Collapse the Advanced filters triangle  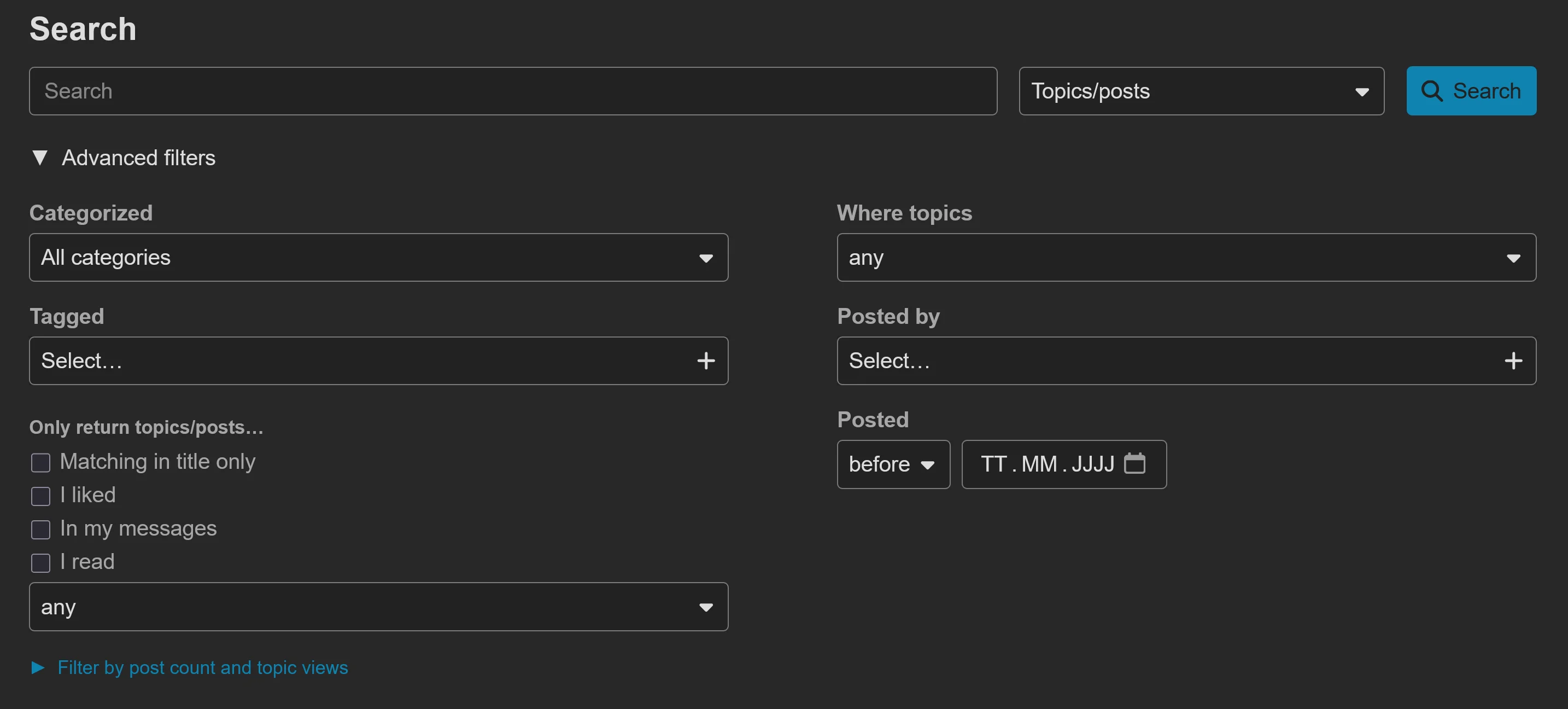(40, 158)
